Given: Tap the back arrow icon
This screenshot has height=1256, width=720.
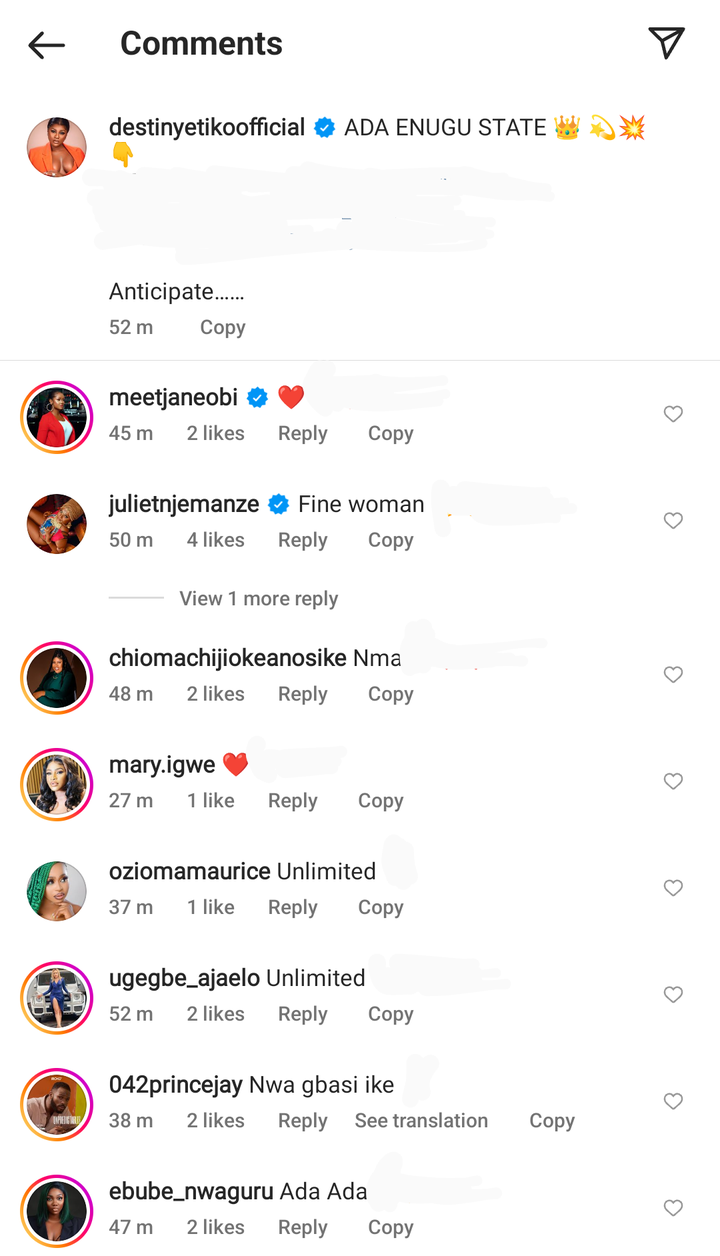Looking at the screenshot, I should tap(46, 45).
